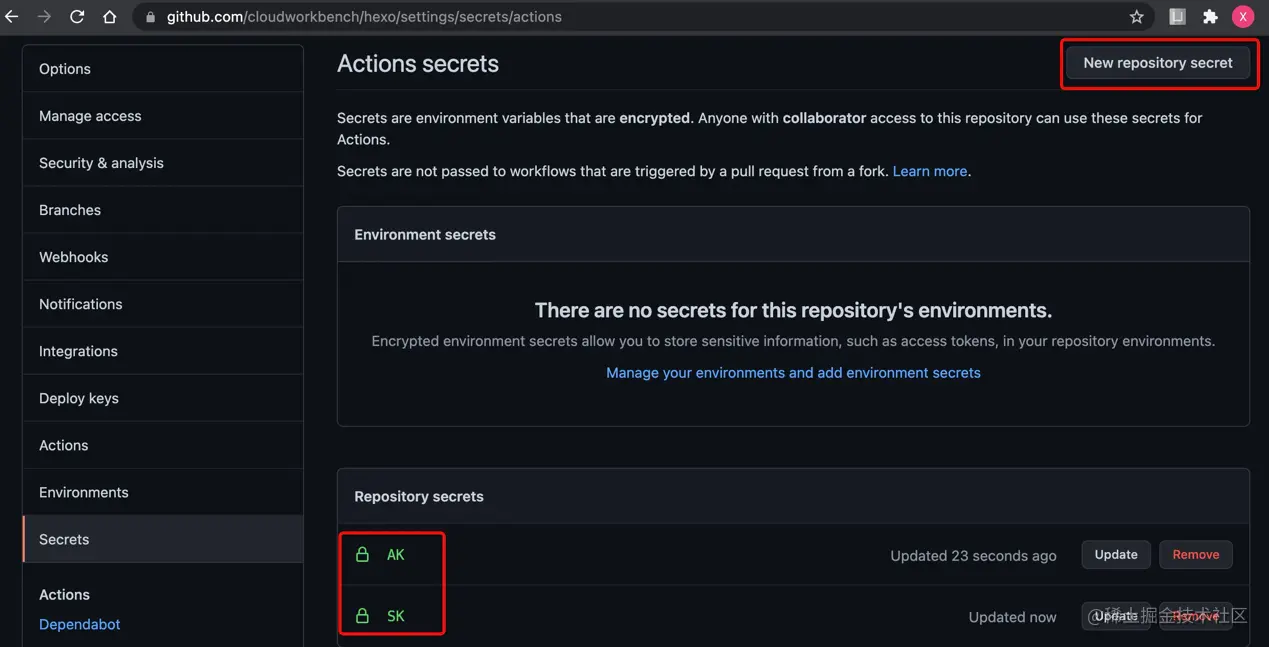Bookmark page with star icon

[x=1136, y=17]
